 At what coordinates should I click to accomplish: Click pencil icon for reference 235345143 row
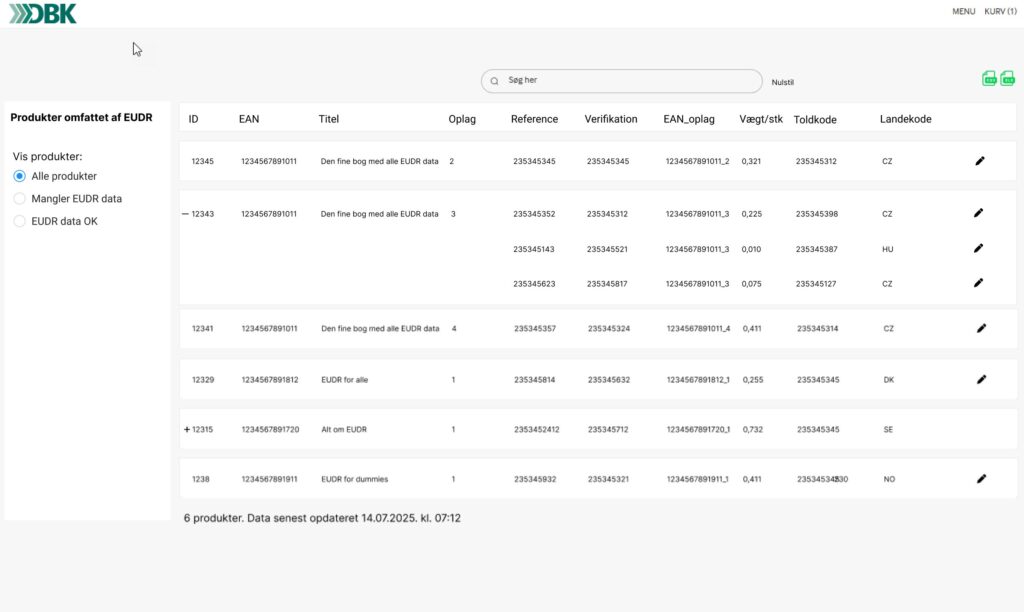click(979, 248)
